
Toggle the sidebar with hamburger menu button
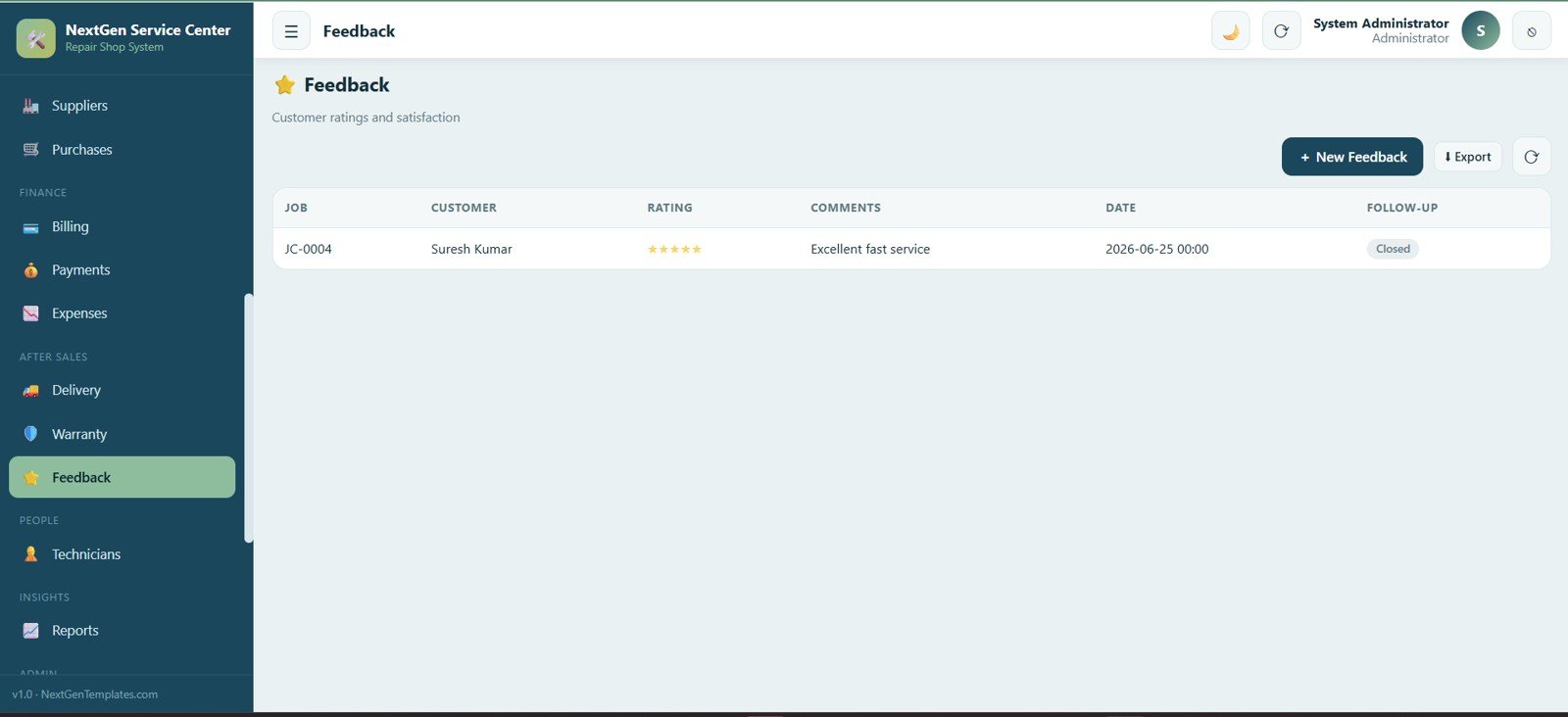291,31
